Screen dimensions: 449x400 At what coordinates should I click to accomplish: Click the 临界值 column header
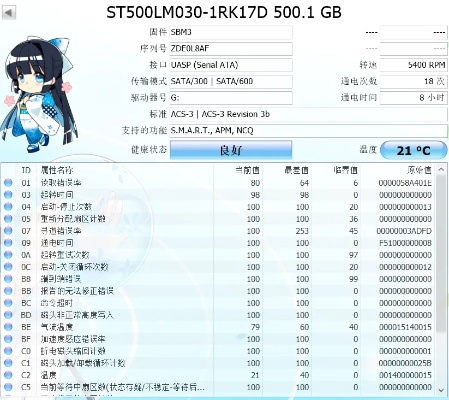345,170
